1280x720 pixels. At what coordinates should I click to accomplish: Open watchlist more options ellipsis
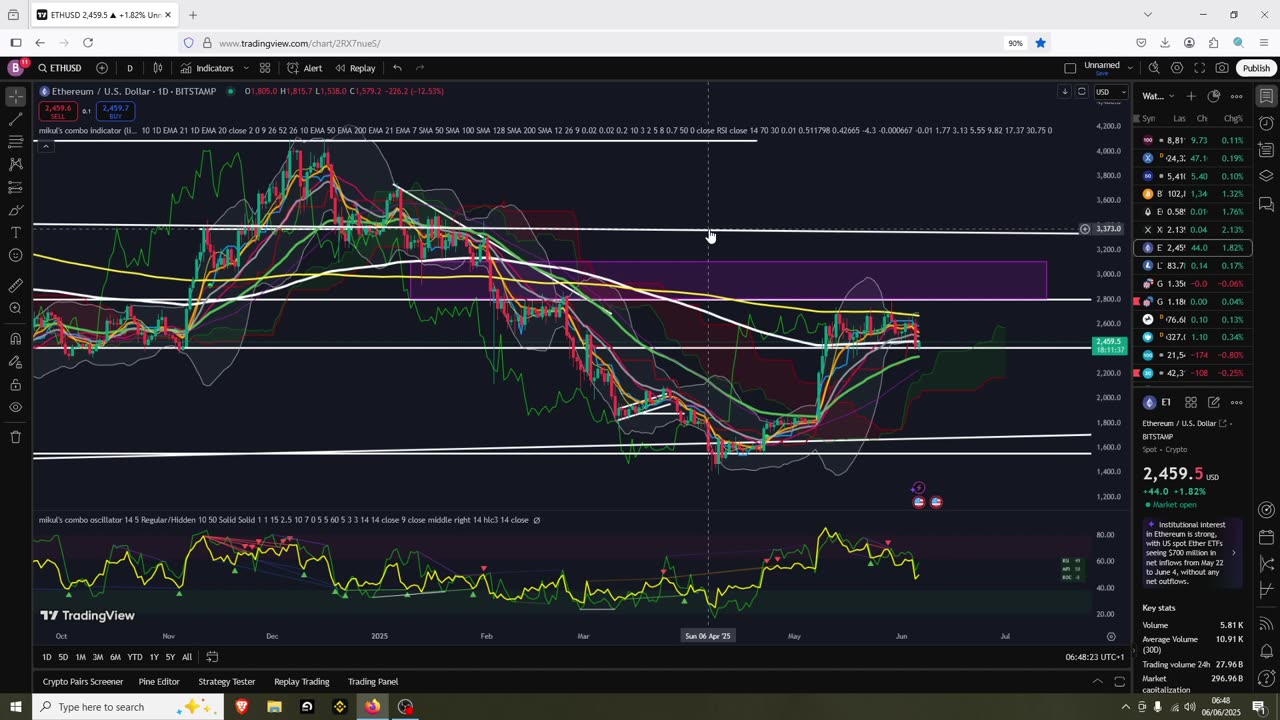(x=1237, y=96)
